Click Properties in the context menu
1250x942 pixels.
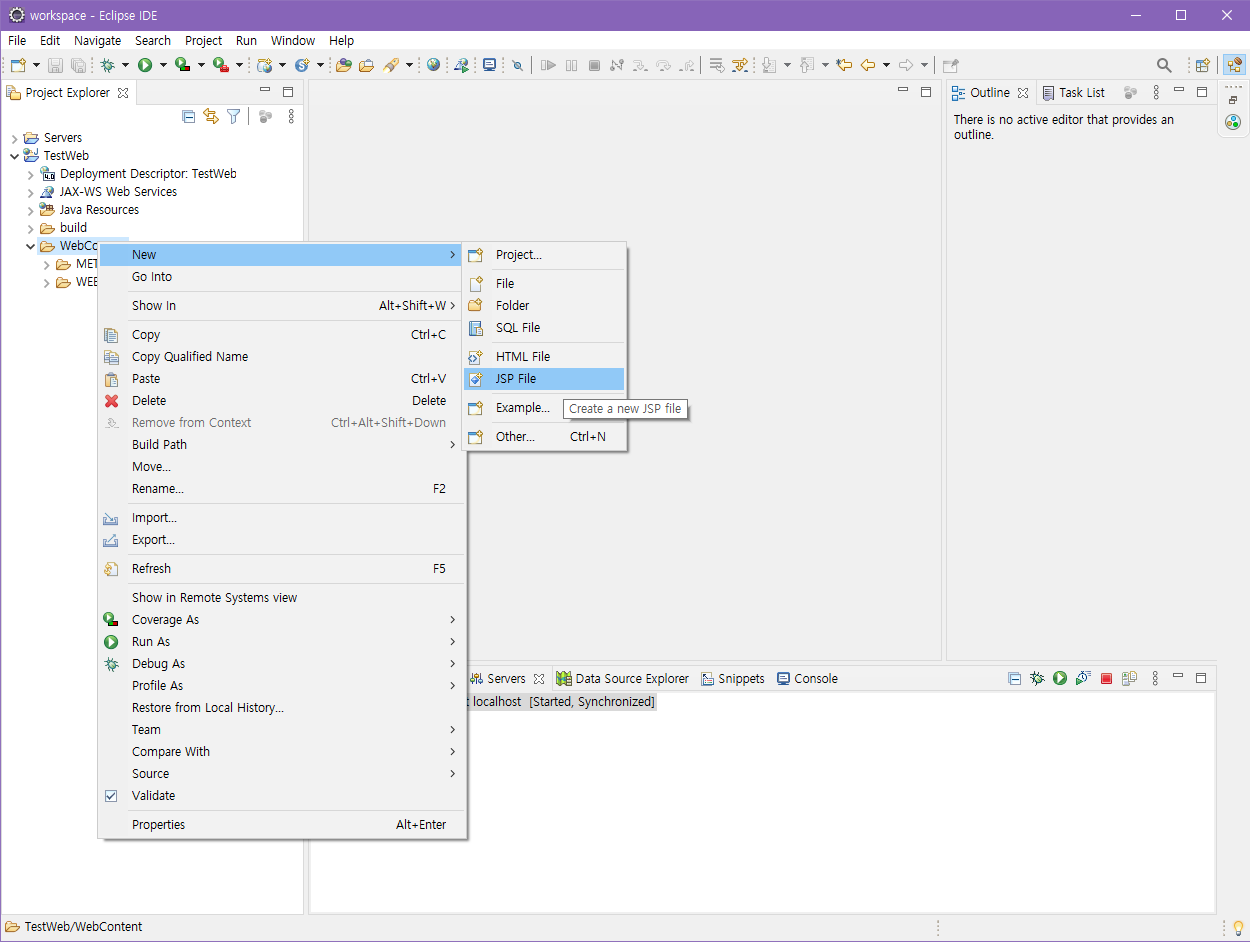pyautogui.click(x=282, y=825)
